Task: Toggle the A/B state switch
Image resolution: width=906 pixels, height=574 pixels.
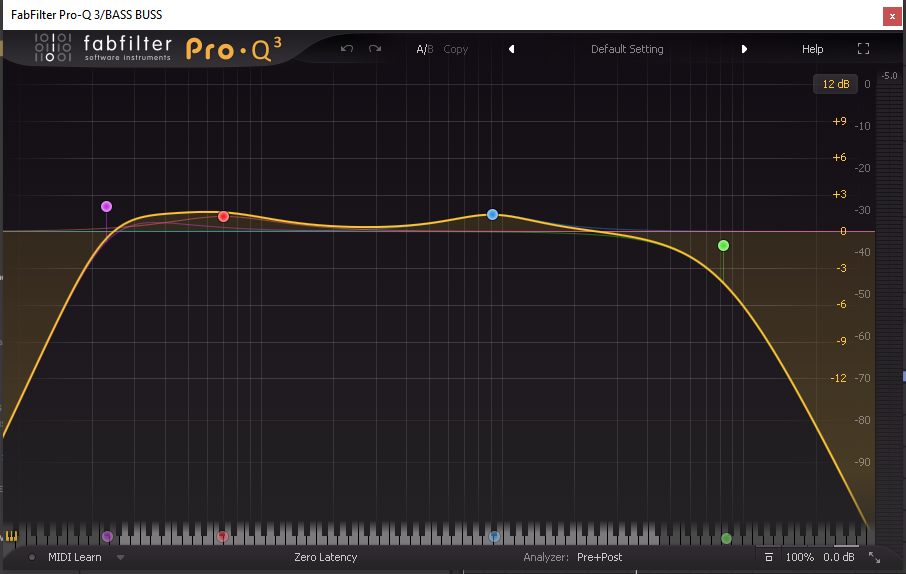Action: (425, 49)
